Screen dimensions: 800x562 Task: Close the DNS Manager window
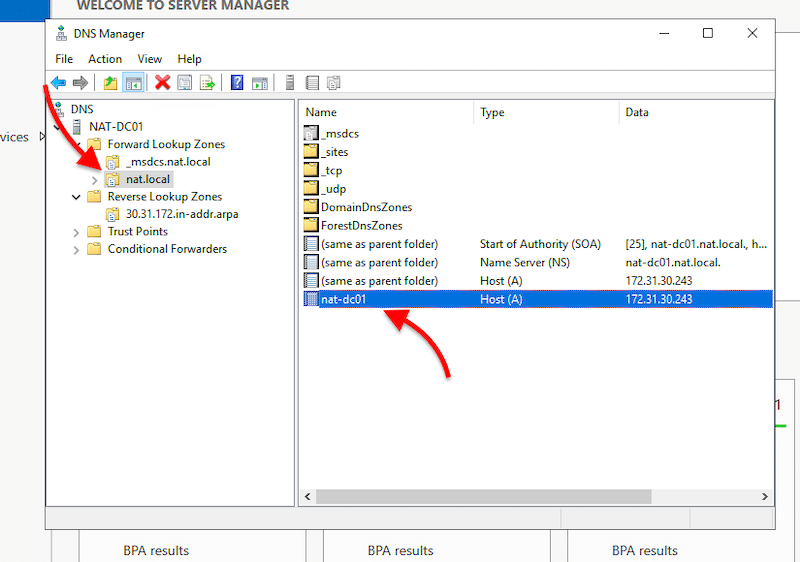[752, 33]
